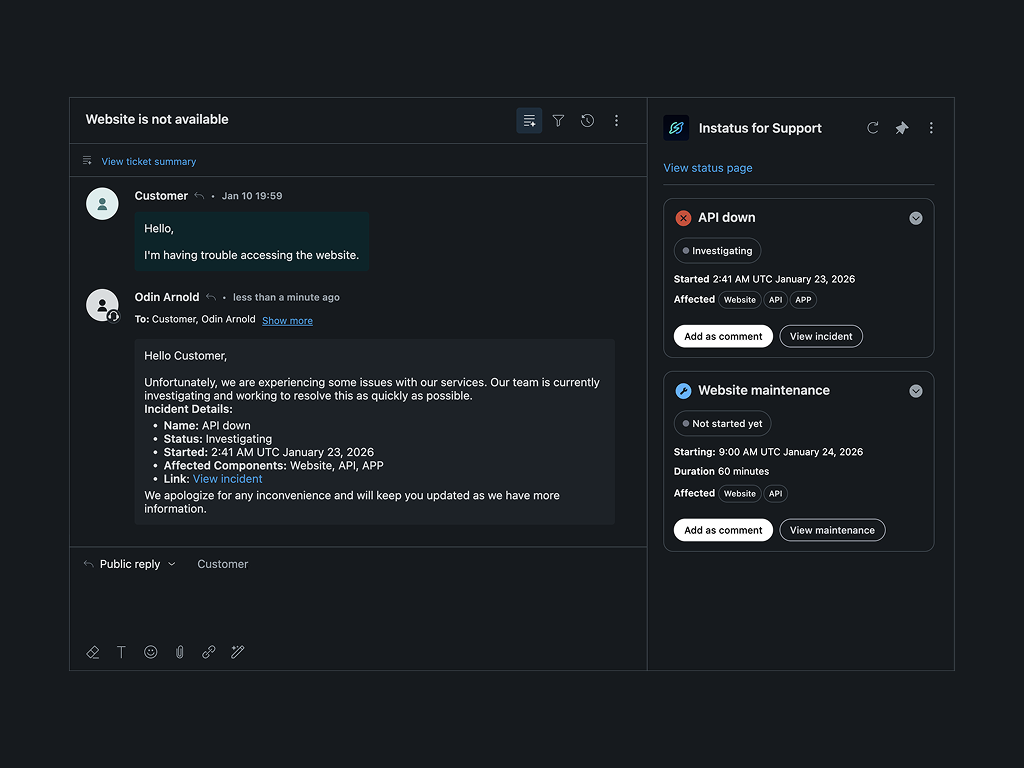Add API down incident as comment
Image resolution: width=1024 pixels, height=768 pixels.
coord(722,336)
